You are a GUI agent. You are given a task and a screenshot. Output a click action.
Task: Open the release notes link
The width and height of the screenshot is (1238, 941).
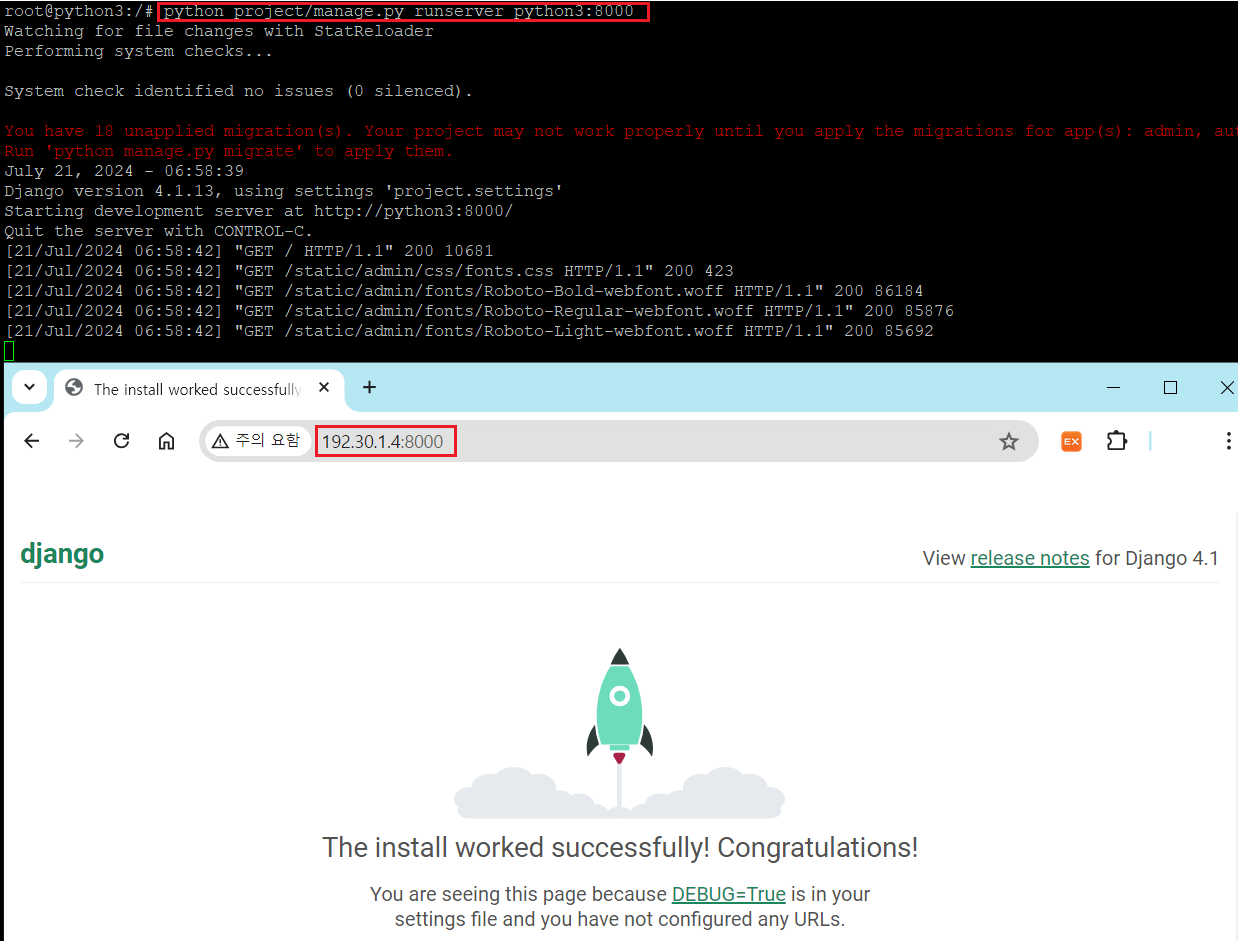click(1029, 558)
